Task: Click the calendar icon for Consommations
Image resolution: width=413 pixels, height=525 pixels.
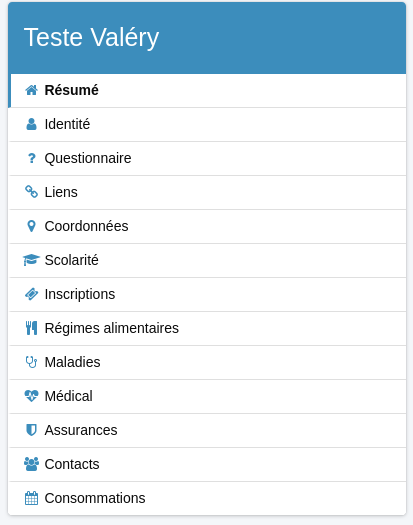Action: click(x=31, y=498)
